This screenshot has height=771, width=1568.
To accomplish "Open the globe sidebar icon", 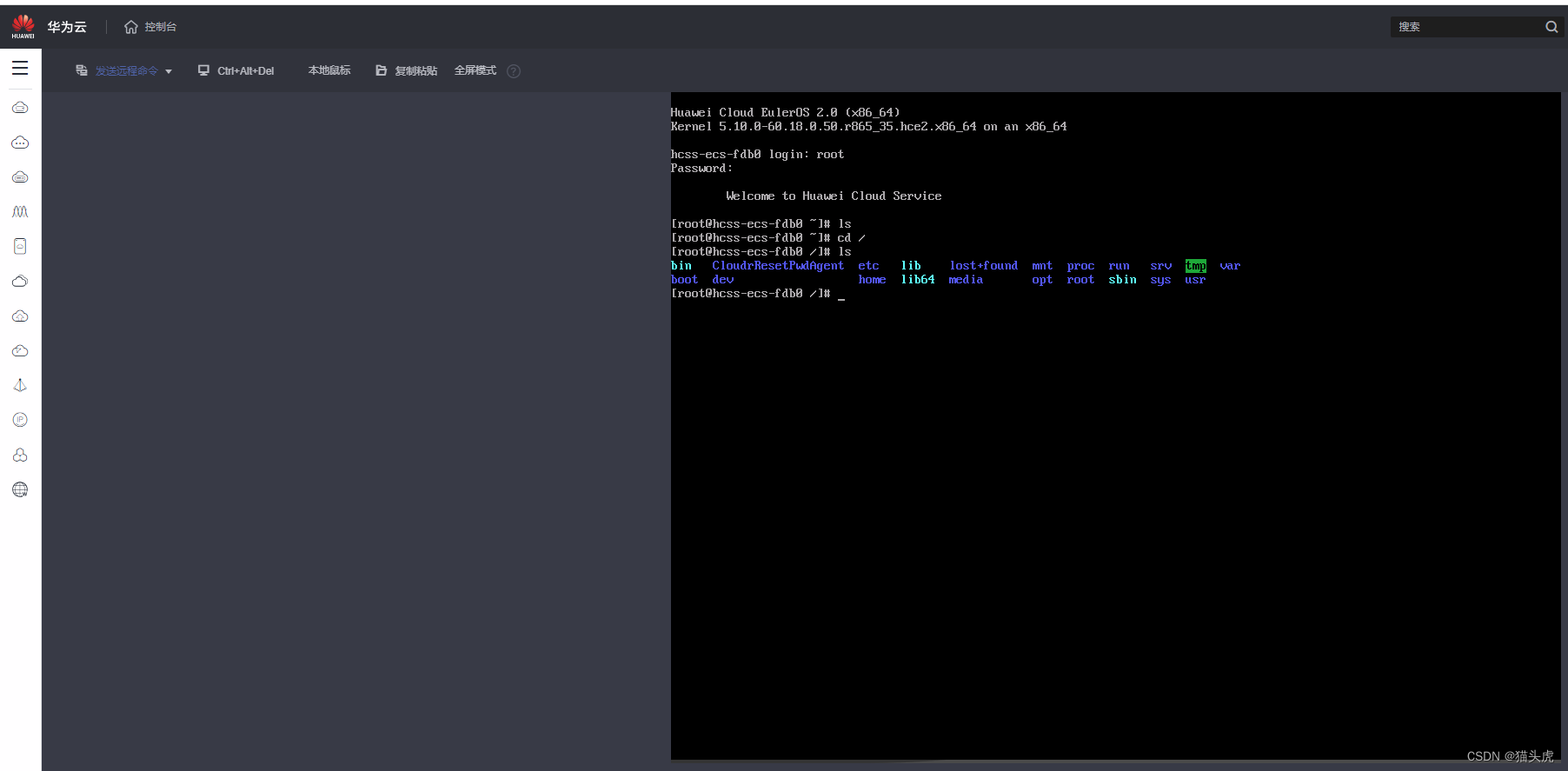I will click(x=20, y=489).
